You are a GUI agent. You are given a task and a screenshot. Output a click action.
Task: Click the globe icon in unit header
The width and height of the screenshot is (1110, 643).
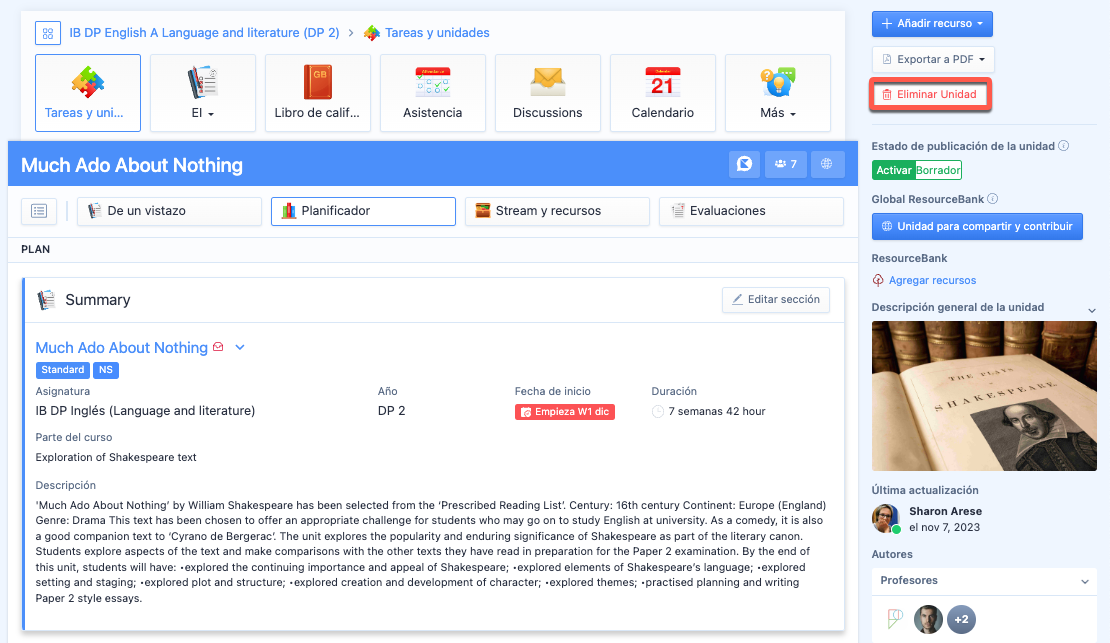(x=827, y=164)
